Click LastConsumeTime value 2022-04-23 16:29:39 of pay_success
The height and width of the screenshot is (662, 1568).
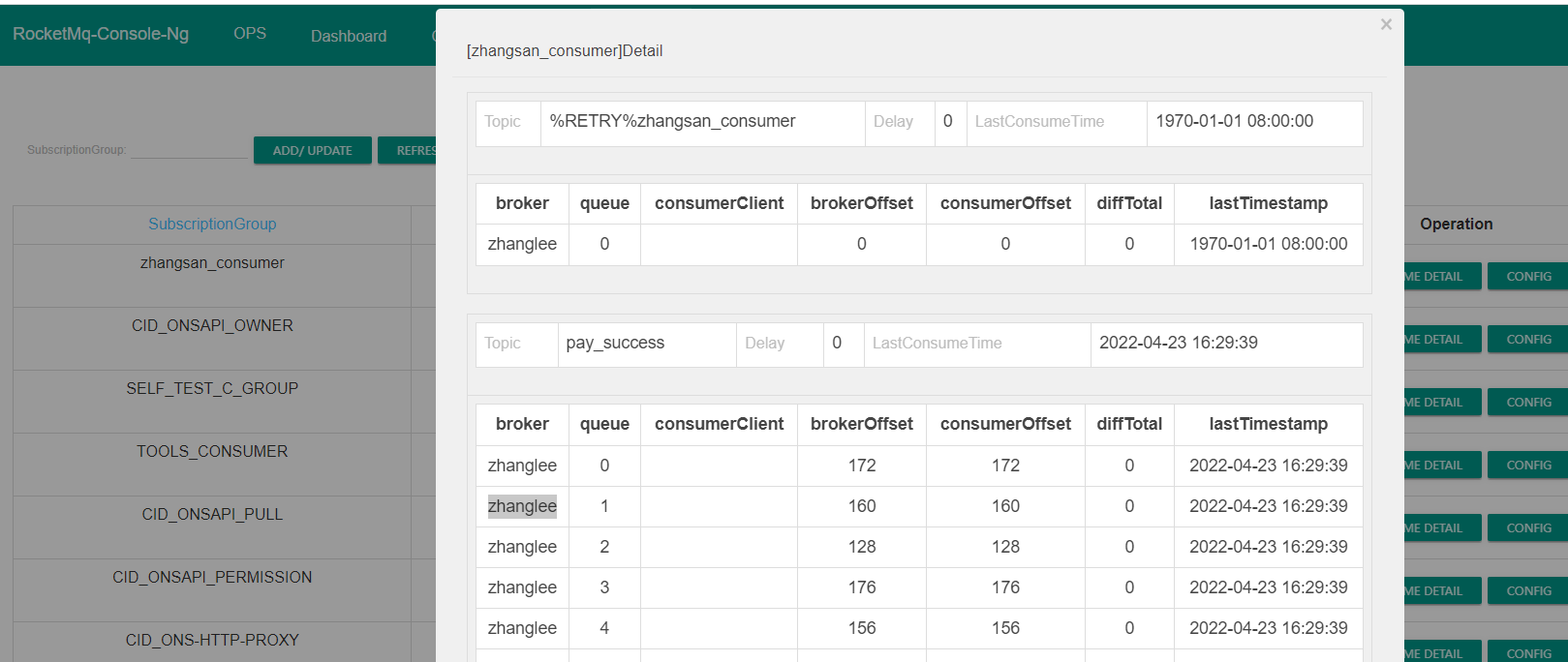(x=1178, y=343)
